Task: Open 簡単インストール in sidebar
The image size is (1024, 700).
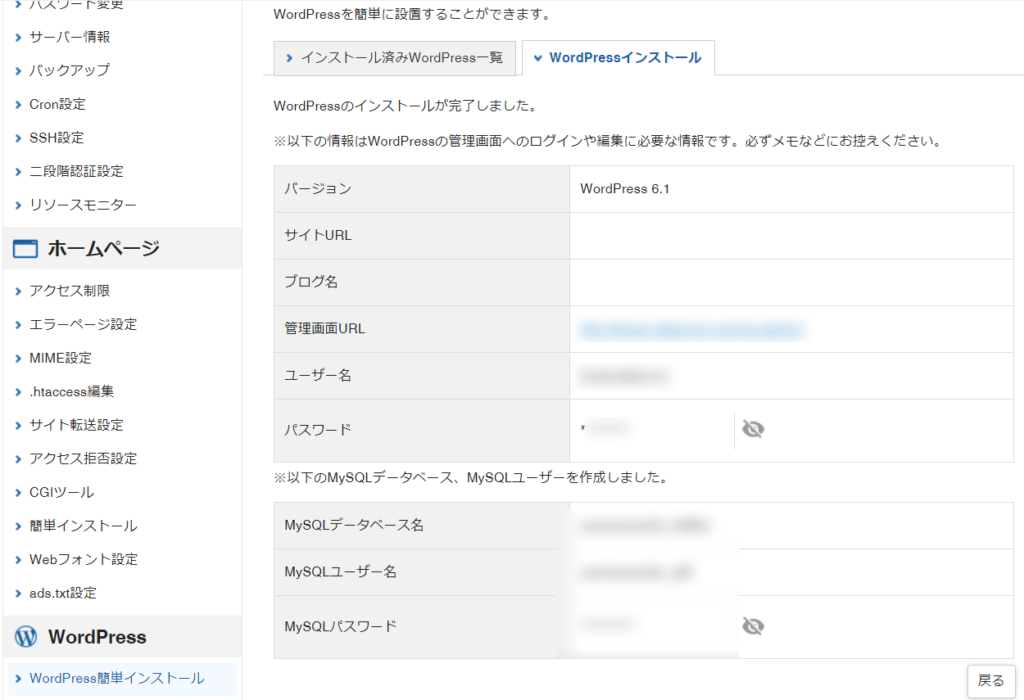Action: [x=84, y=526]
